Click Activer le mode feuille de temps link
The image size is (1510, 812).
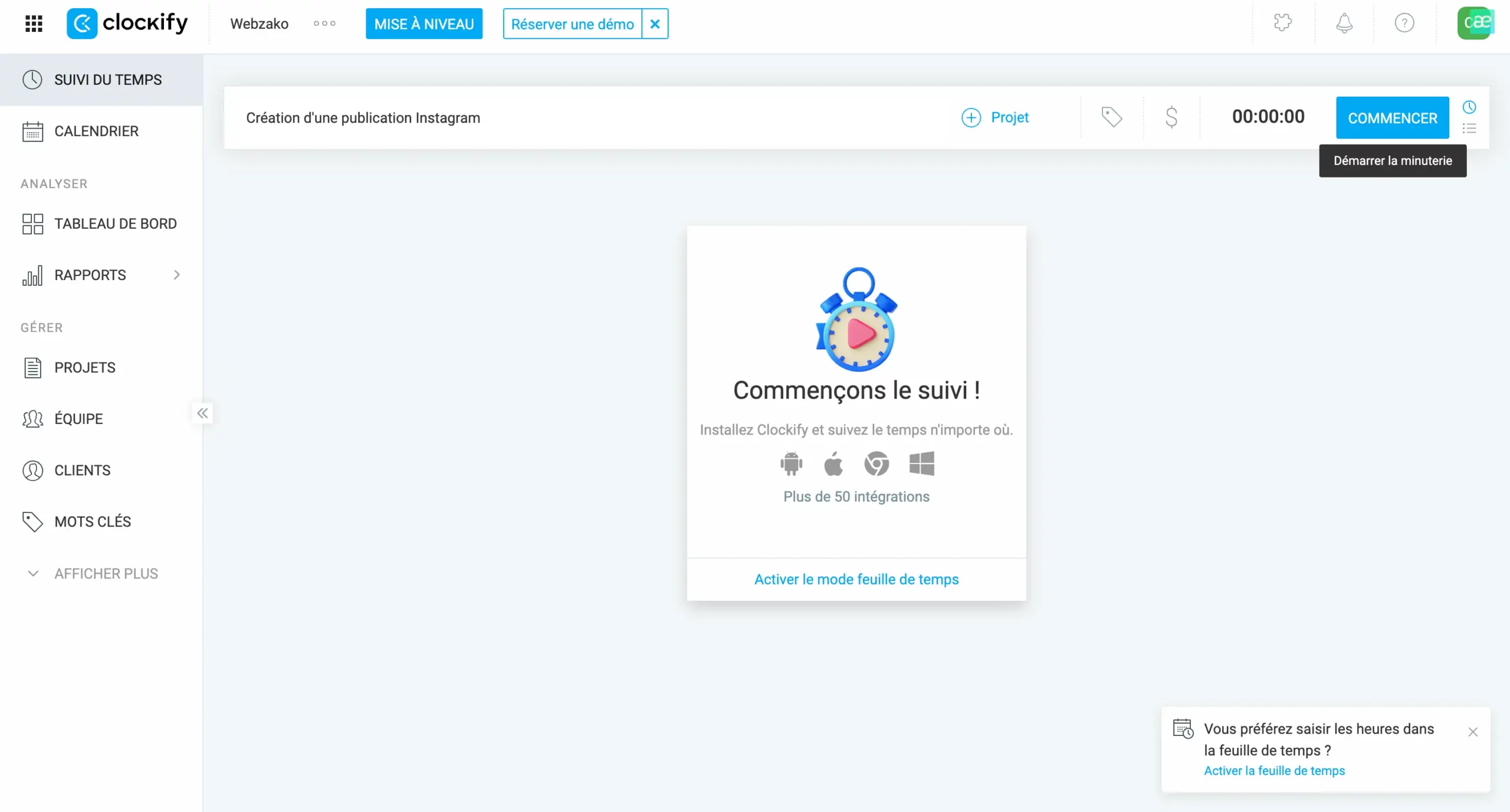click(856, 579)
